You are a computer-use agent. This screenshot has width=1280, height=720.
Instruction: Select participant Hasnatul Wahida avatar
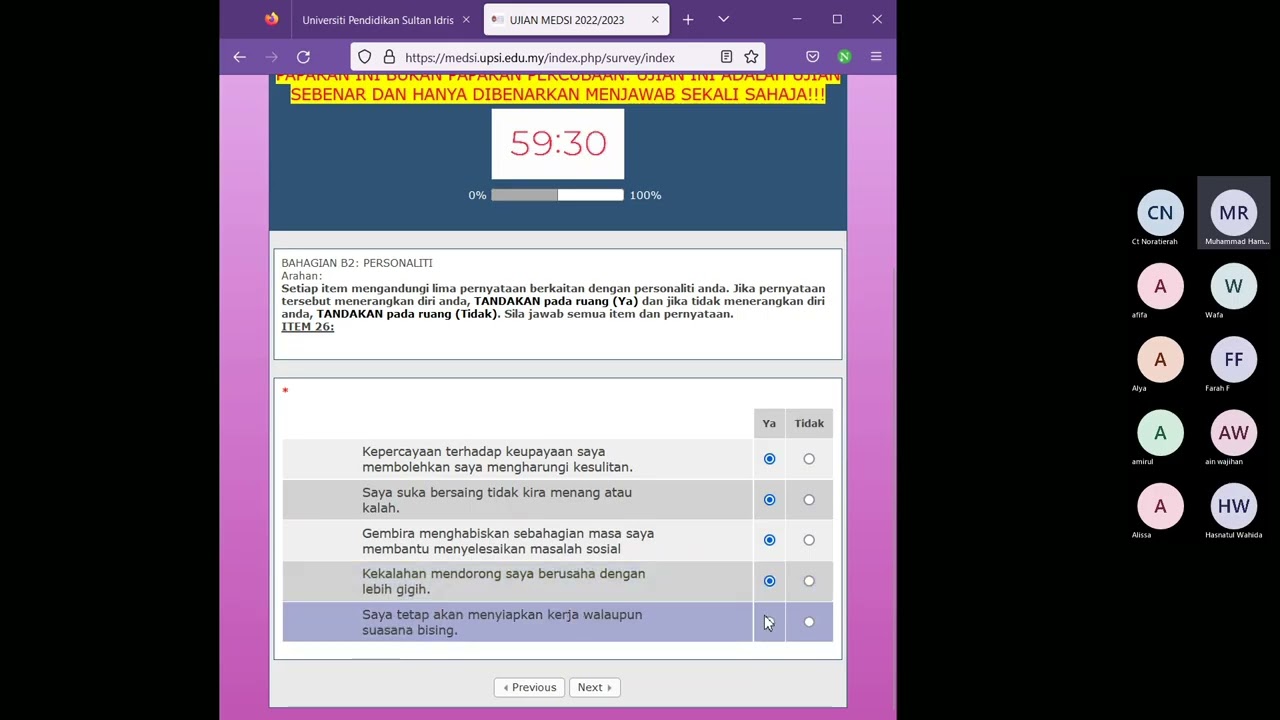[x=1234, y=506]
